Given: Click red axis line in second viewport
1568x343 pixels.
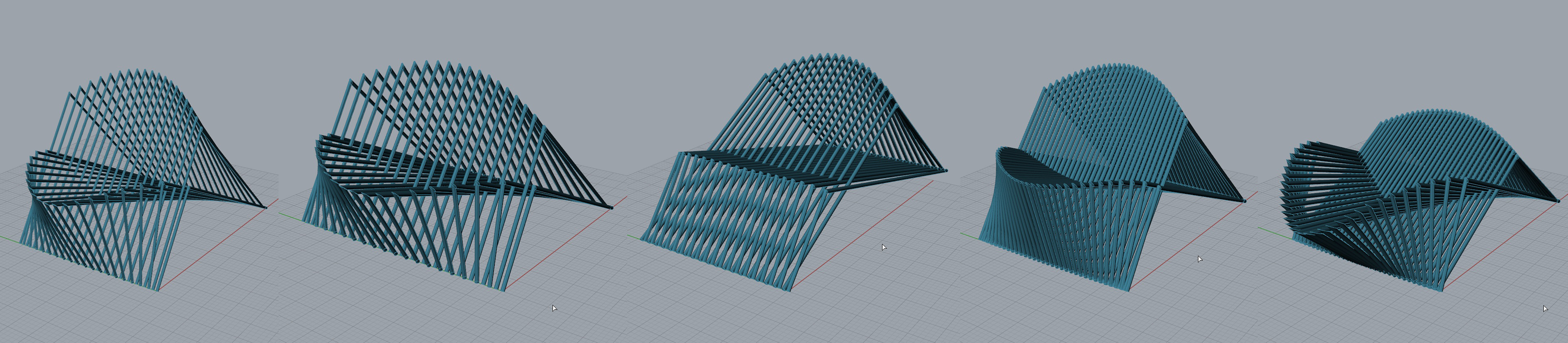Looking at the screenshot, I should pyautogui.click(x=566, y=243).
